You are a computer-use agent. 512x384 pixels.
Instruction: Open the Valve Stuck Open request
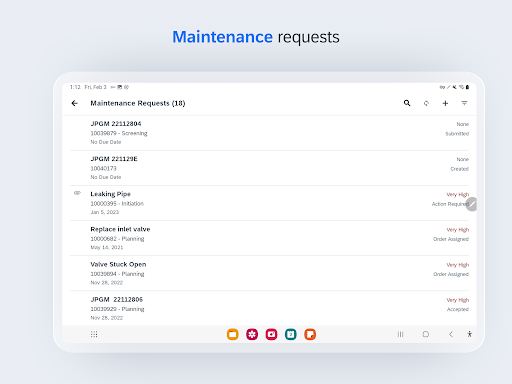[269, 273]
